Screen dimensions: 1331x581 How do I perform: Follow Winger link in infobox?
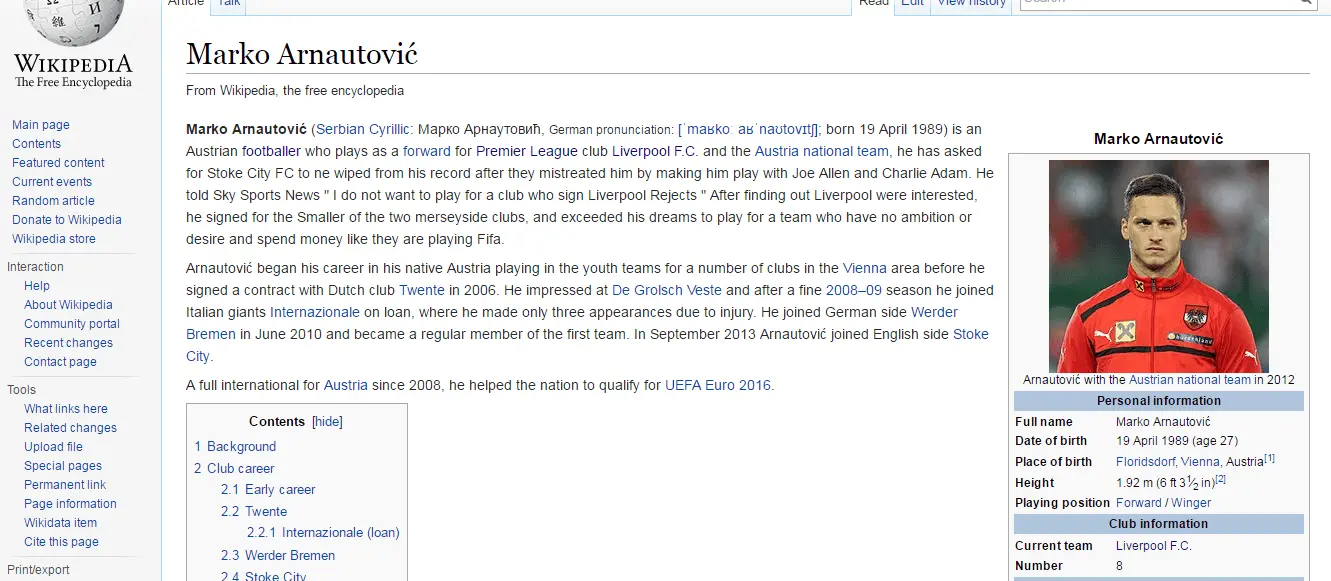1191,503
